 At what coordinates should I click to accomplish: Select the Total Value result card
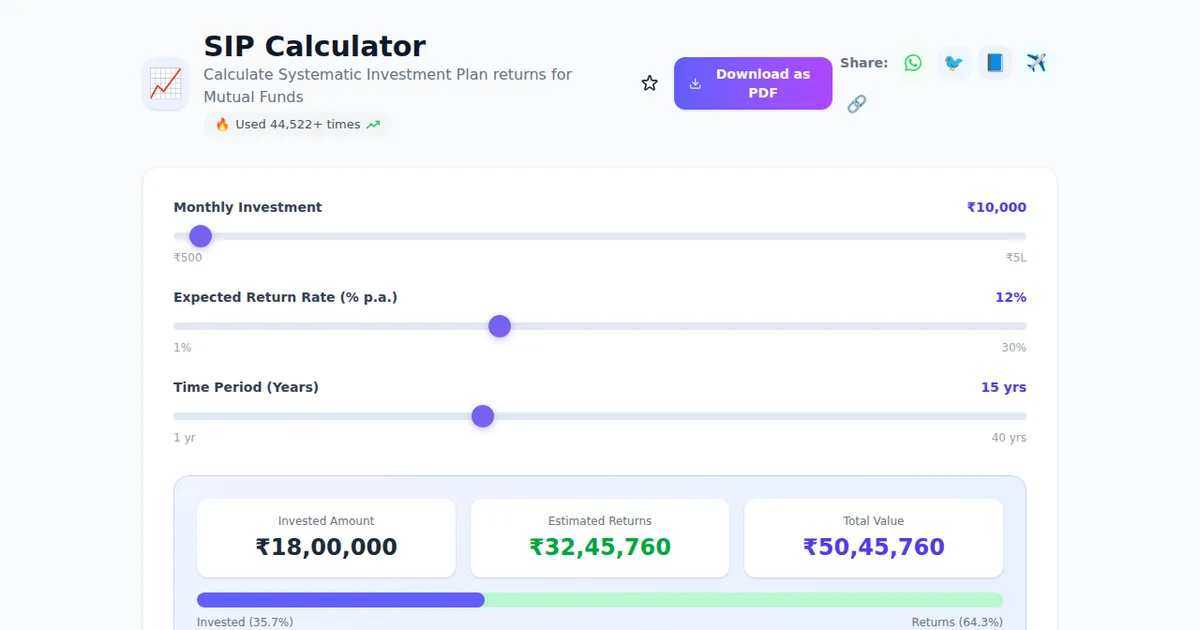point(873,538)
